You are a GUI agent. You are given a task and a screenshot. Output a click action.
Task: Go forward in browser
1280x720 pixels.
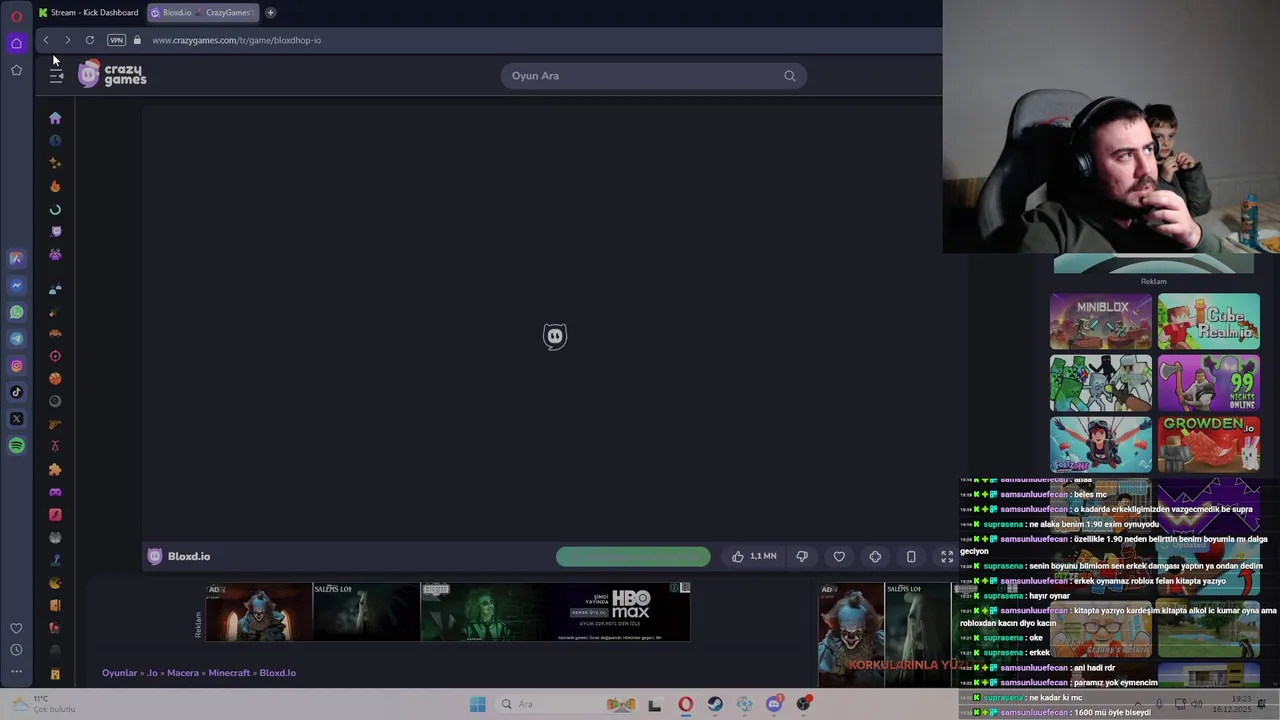(x=67, y=40)
